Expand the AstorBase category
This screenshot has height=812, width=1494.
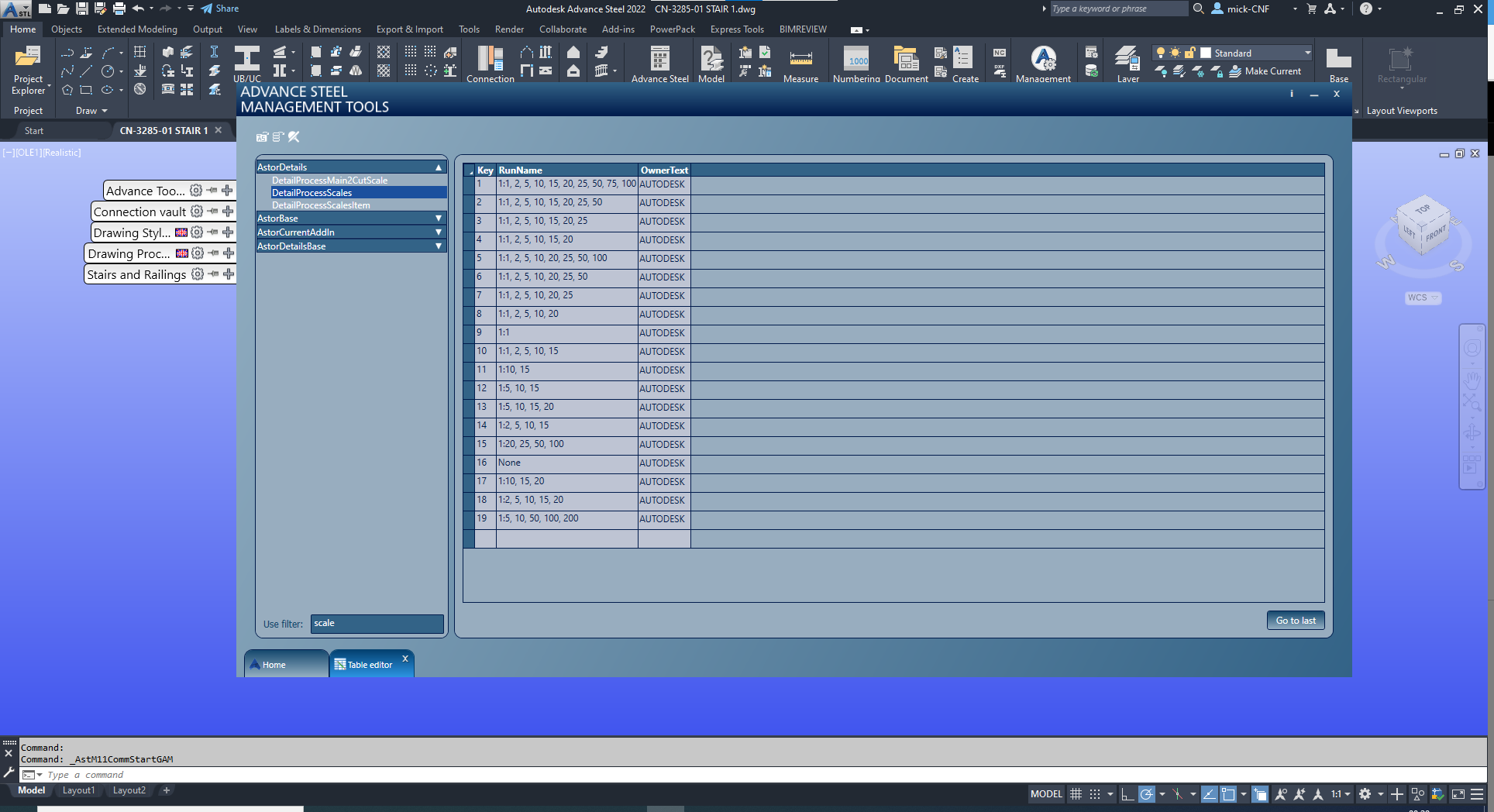pyautogui.click(x=439, y=218)
